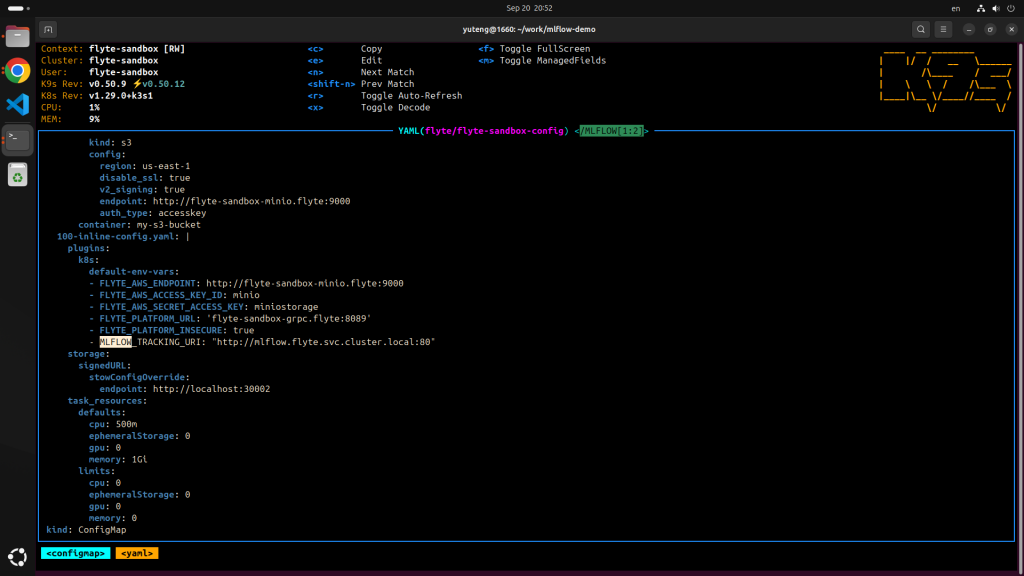Click the 'limits:' line
This screenshot has height=576, width=1024.
tap(97, 472)
